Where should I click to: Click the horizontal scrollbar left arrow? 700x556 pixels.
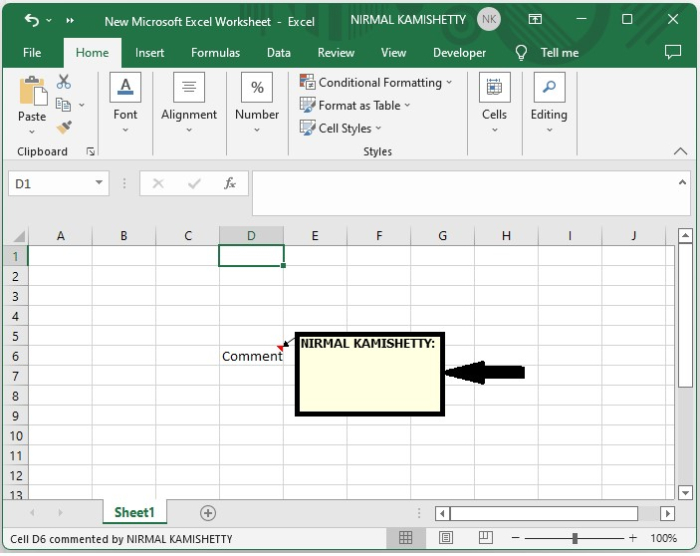(442, 514)
